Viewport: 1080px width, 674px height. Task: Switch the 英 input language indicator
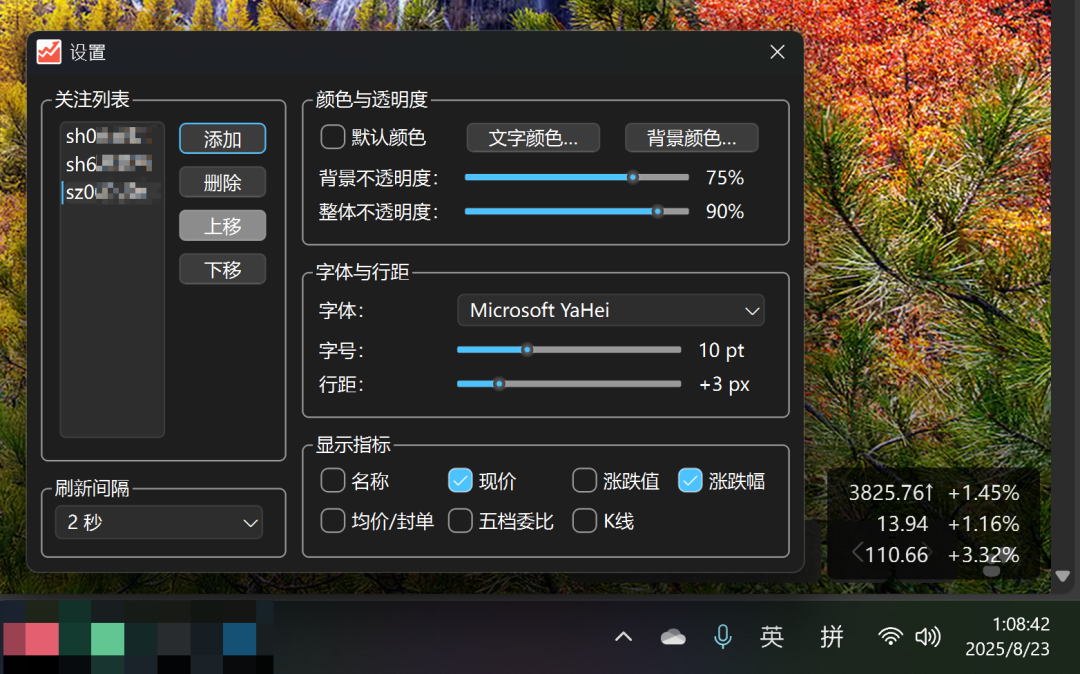(x=771, y=637)
